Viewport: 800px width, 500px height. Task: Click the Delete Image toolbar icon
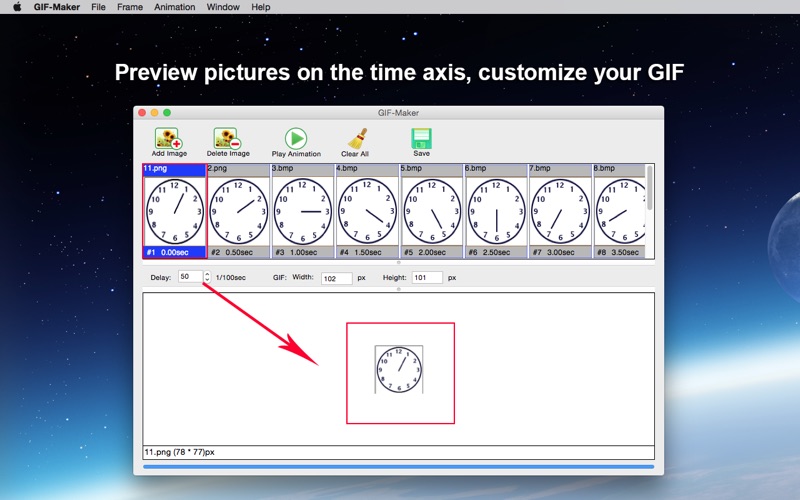tap(228, 142)
